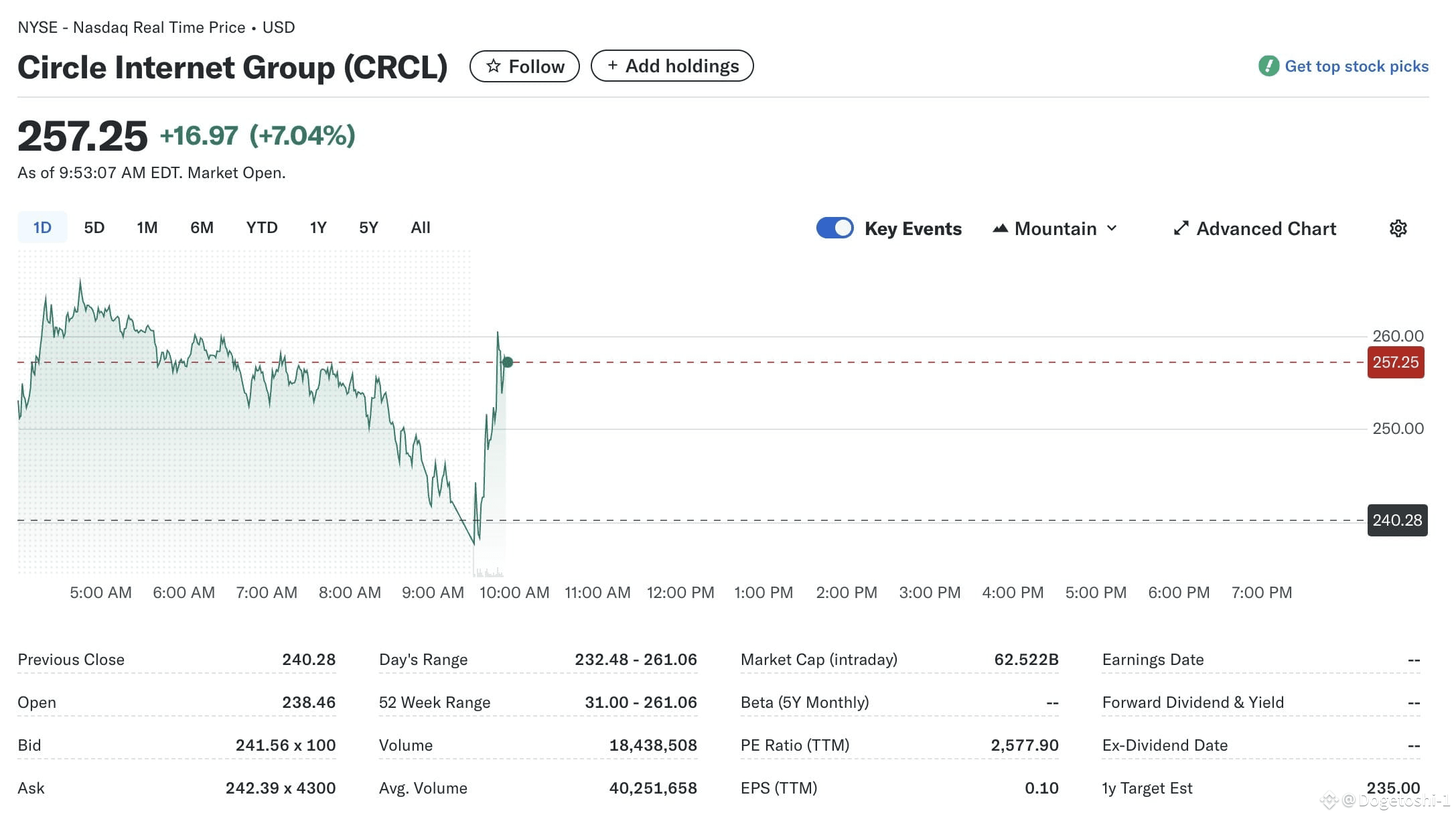This screenshot has width=1456, height=817.
Task: Click the Add holdings button
Action: pos(672,66)
